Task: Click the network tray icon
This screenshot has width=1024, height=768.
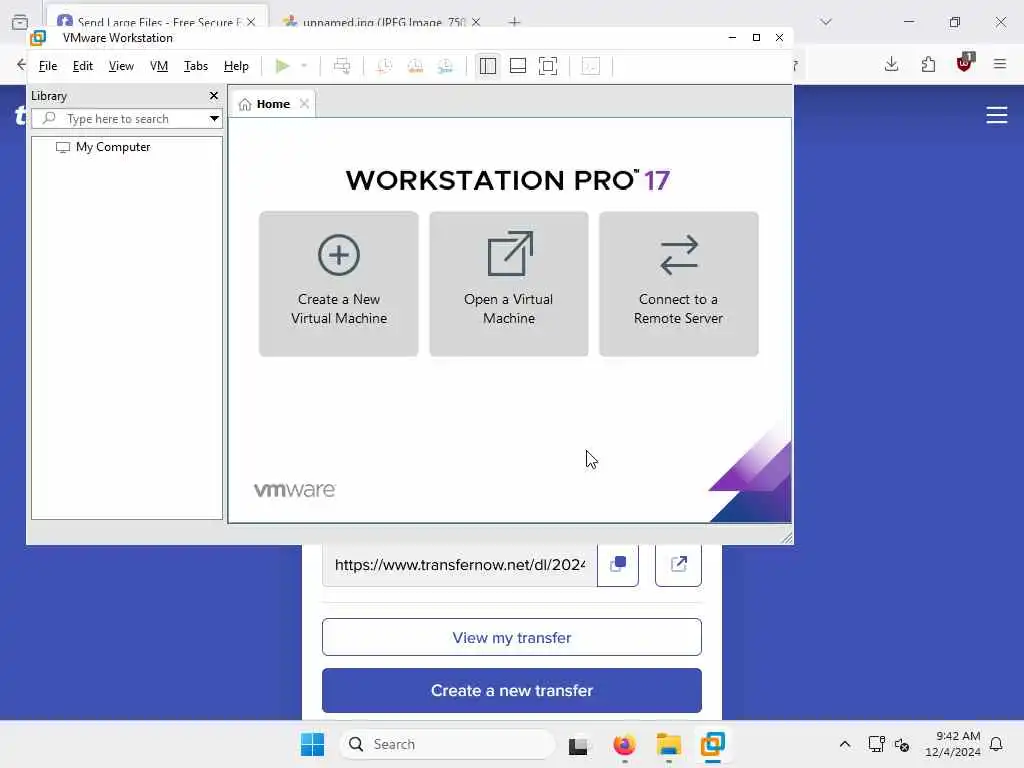Action: [x=876, y=744]
